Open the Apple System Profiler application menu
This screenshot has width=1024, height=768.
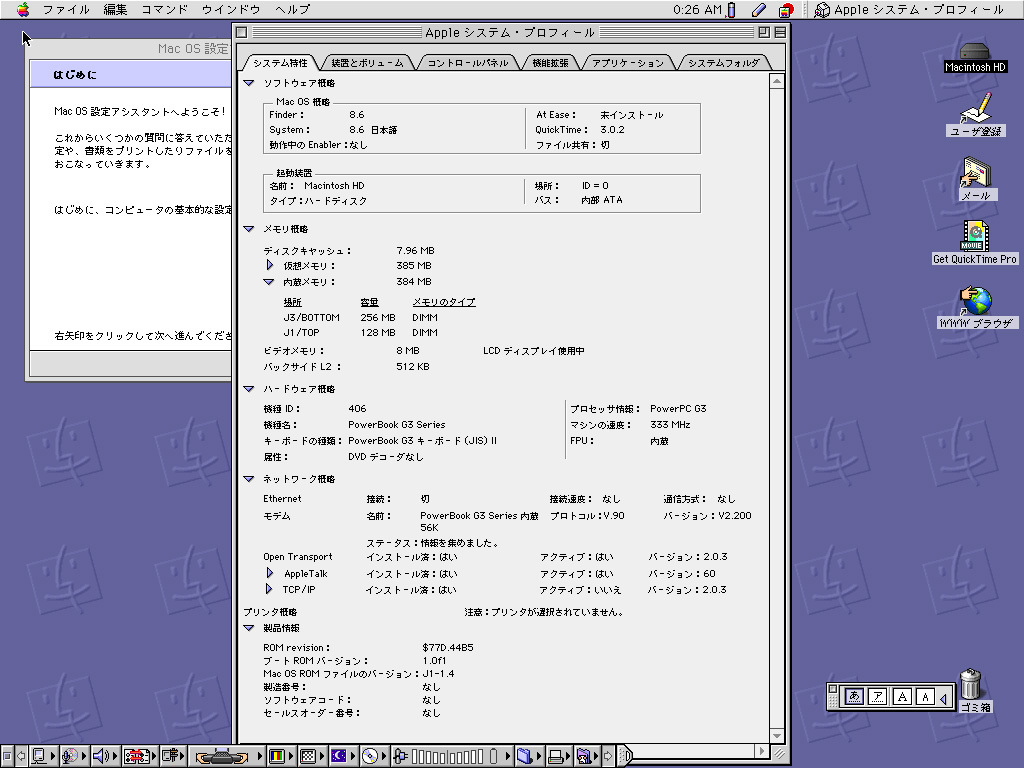[909, 9]
